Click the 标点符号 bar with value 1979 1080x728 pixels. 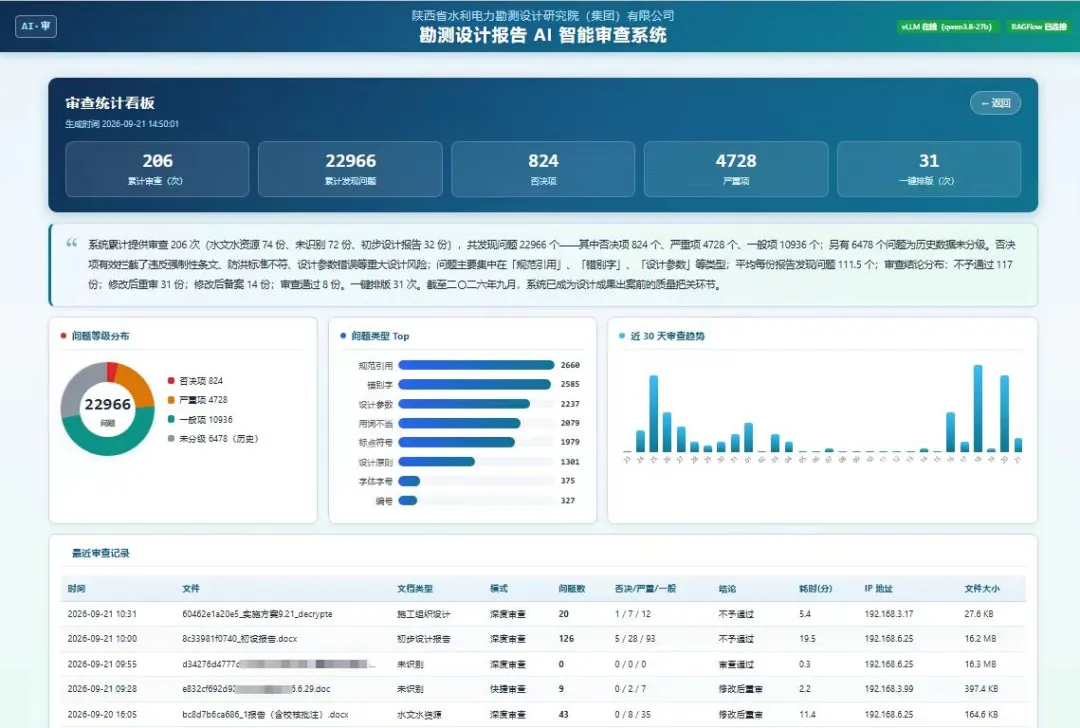pos(456,442)
